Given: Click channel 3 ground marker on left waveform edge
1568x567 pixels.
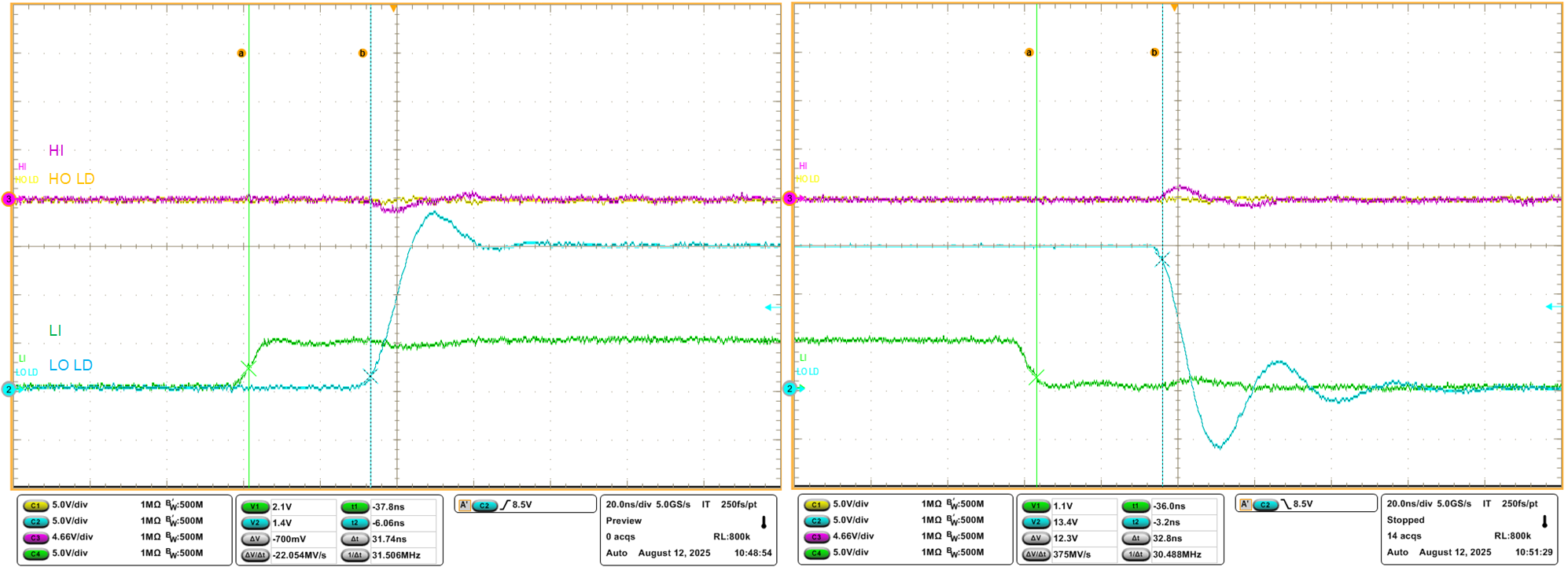Looking at the screenshot, I should [x=9, y=200].
